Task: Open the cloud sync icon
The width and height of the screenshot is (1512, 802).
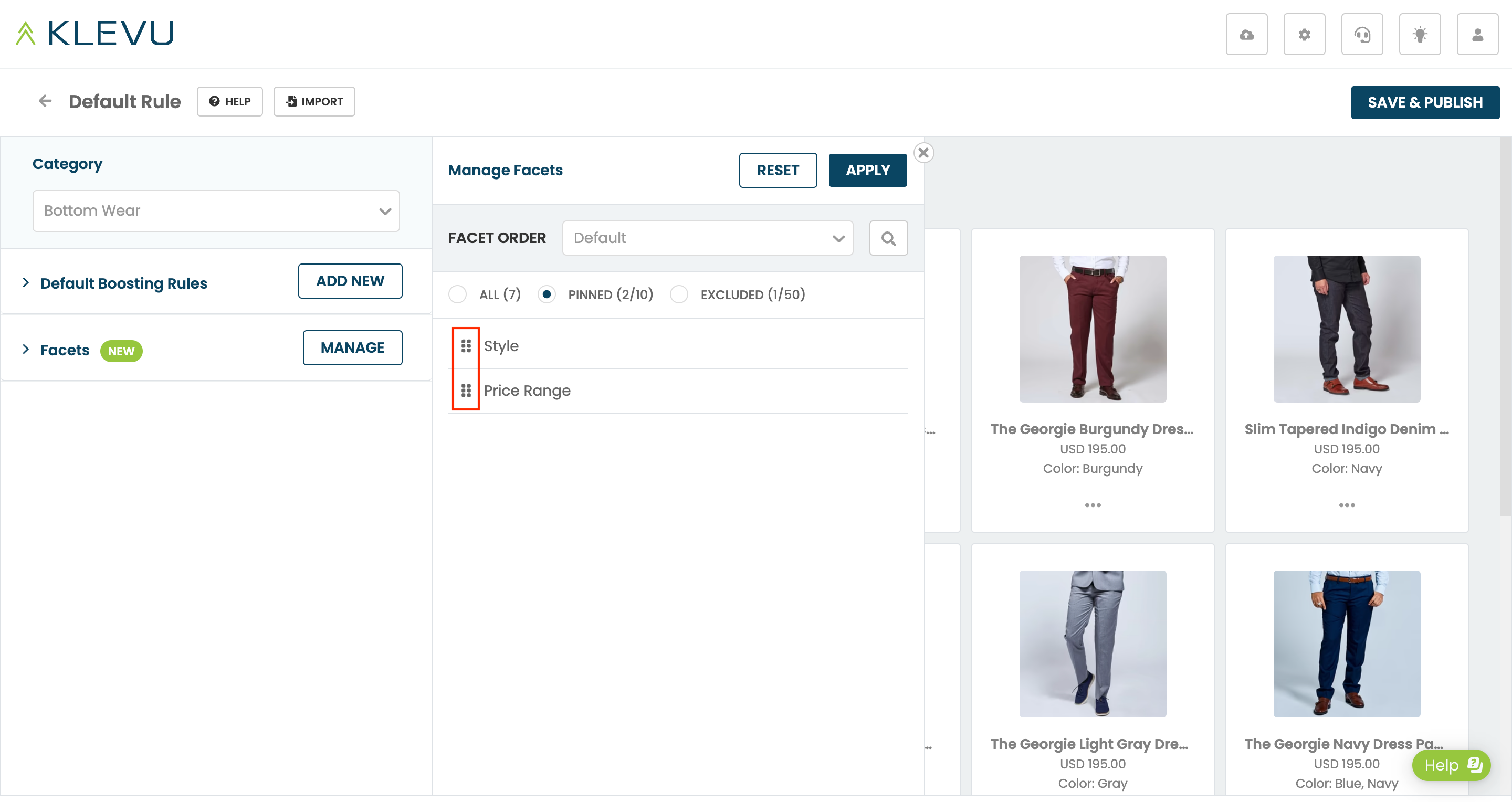Action: point(1246,35)
